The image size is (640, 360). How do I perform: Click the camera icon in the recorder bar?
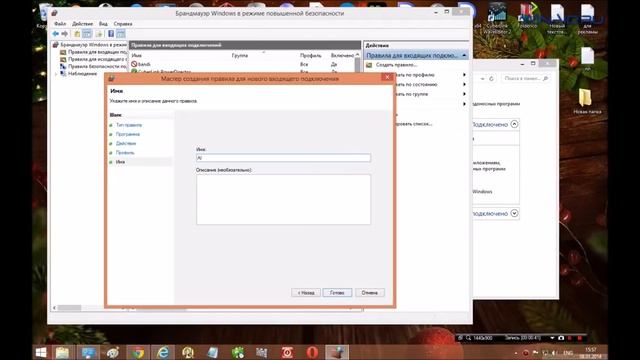pyautogui.click(x=561, y=338)
